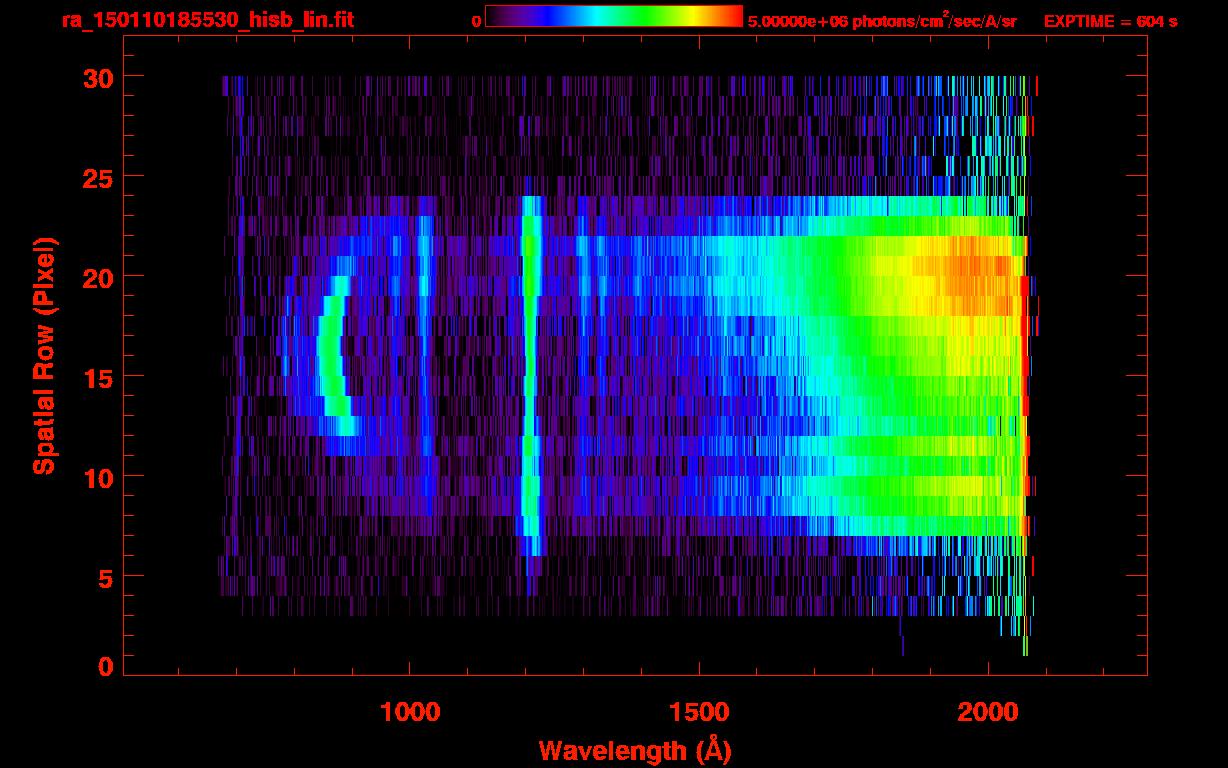The image size is (1228, 768).
Task: Click the spatial row 15 tick label
Action: (96, 377)
